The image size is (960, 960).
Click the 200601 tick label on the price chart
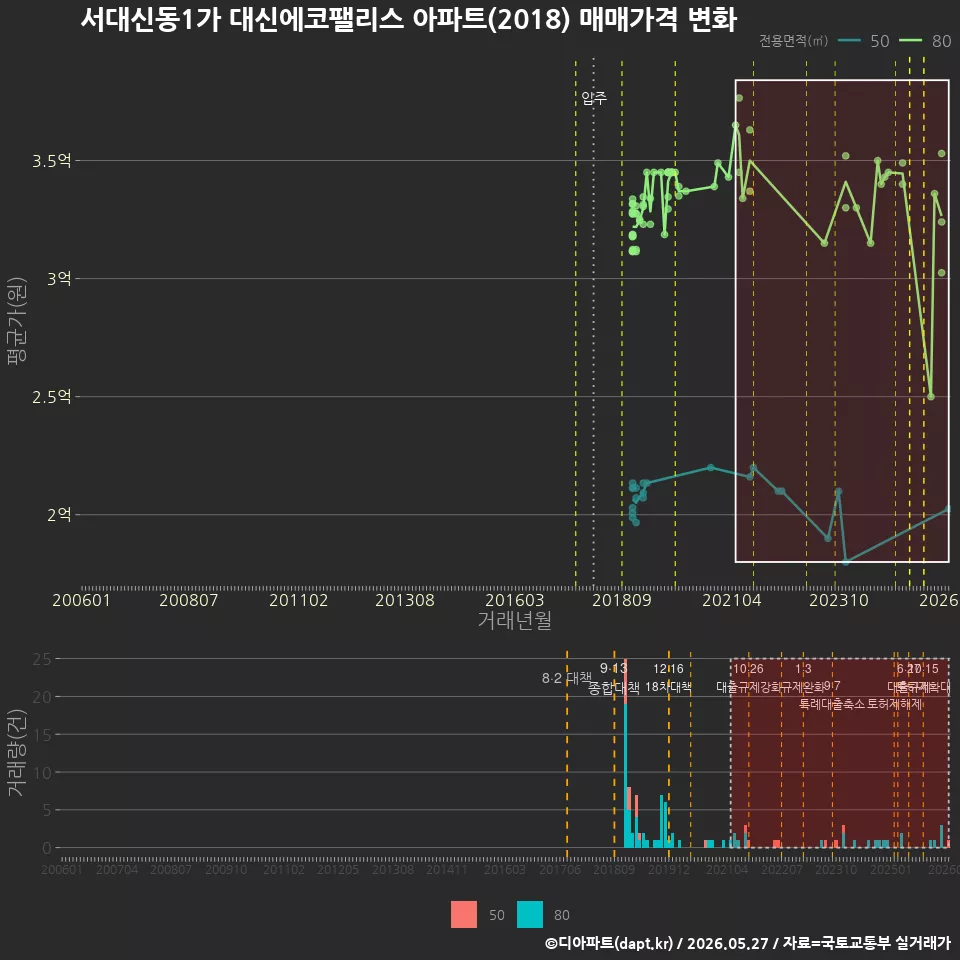click(81, 600)
